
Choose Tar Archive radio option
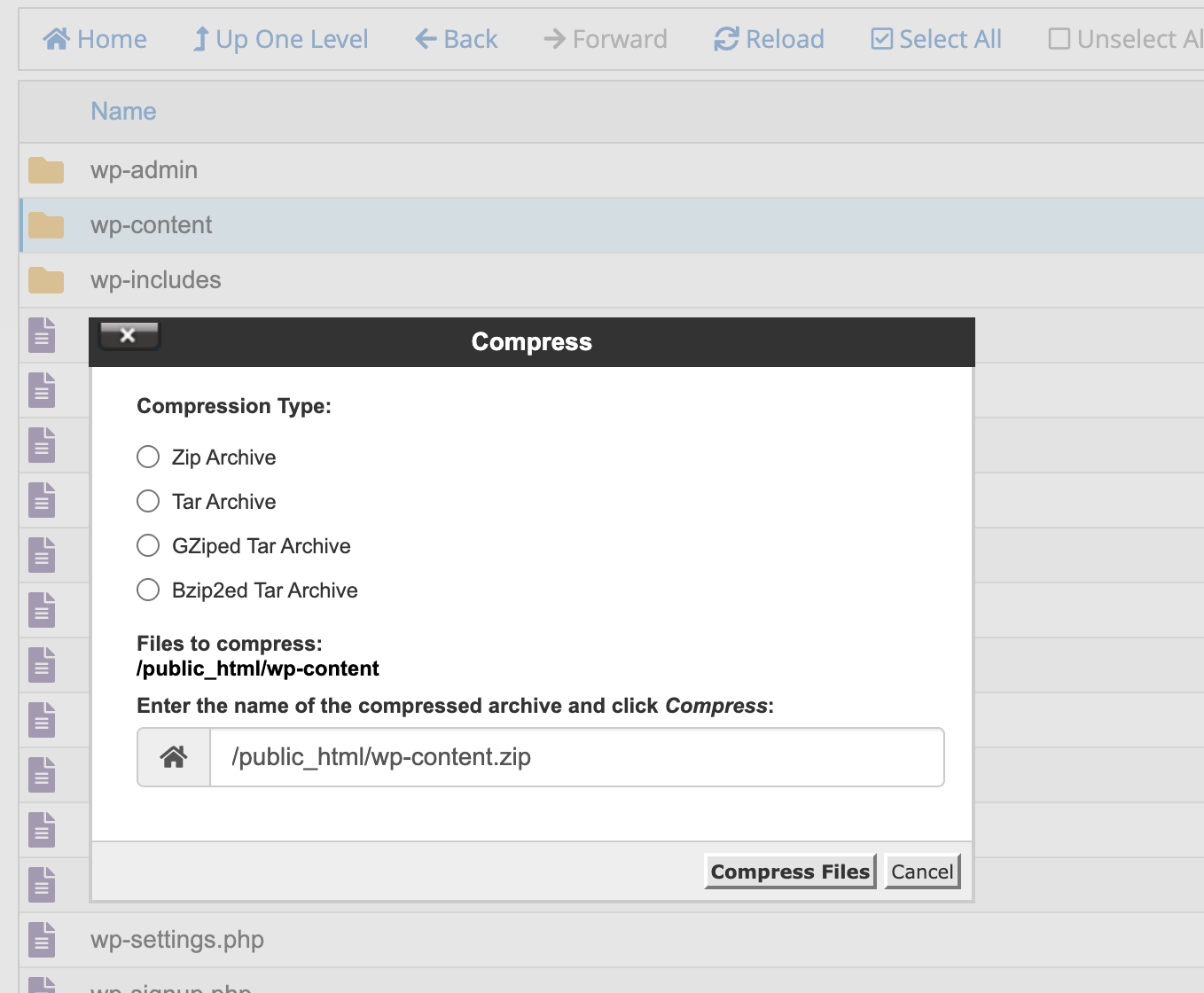click(x=148, y=502)
